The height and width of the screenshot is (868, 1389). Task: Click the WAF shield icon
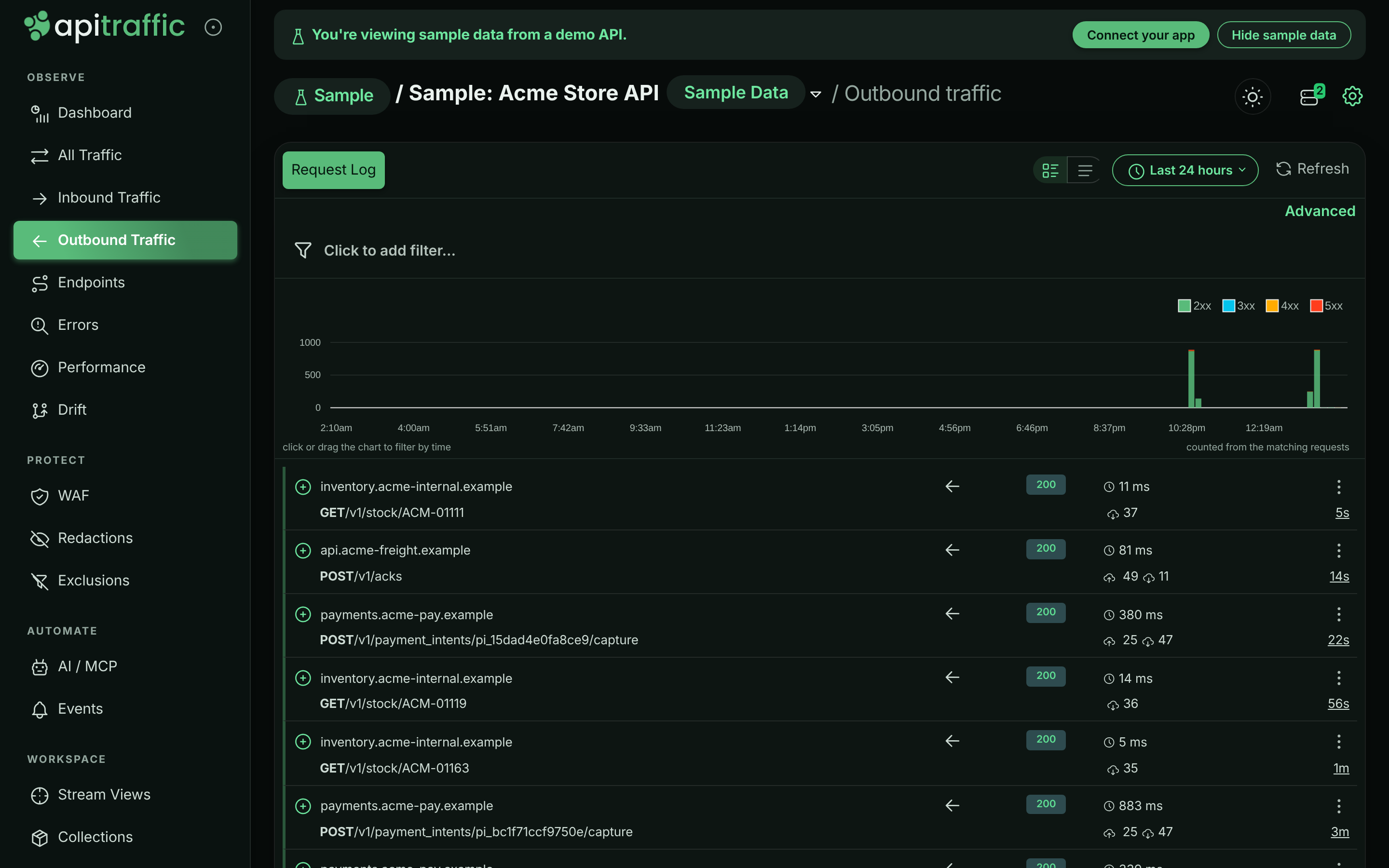(40, 496)
